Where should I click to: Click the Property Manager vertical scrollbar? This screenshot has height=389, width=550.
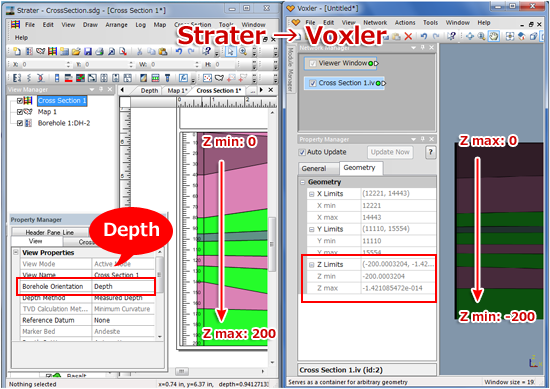[160, 294]
